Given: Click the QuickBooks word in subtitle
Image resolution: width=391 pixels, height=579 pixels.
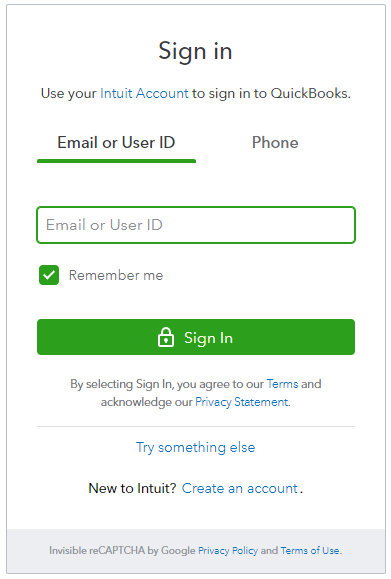Looking at the screenshot, I should [x=309, y=93].
